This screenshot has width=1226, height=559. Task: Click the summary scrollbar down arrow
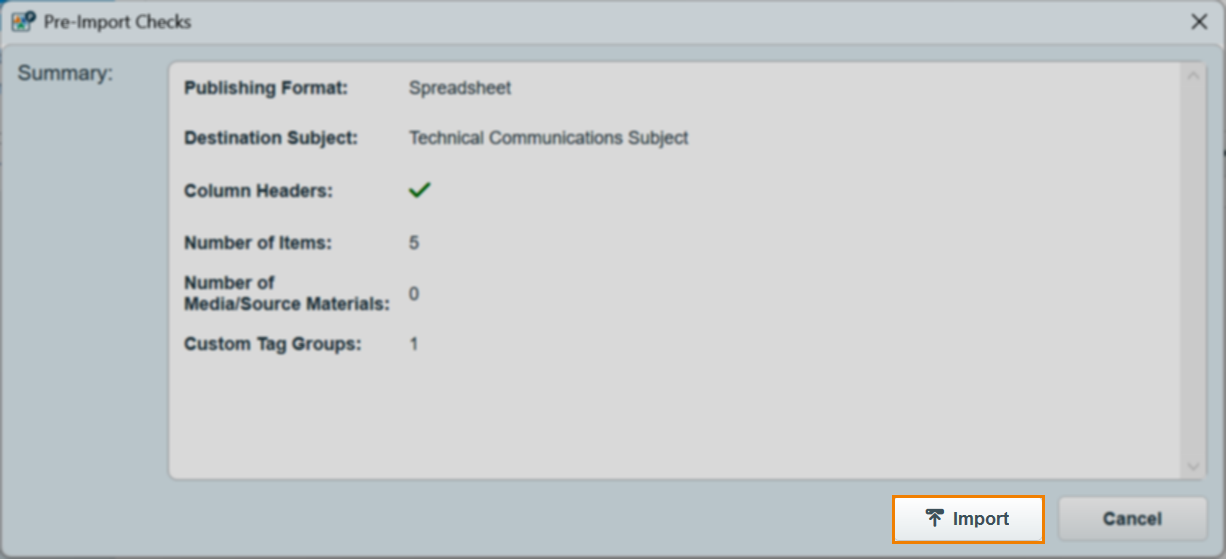coord(1193,466)
